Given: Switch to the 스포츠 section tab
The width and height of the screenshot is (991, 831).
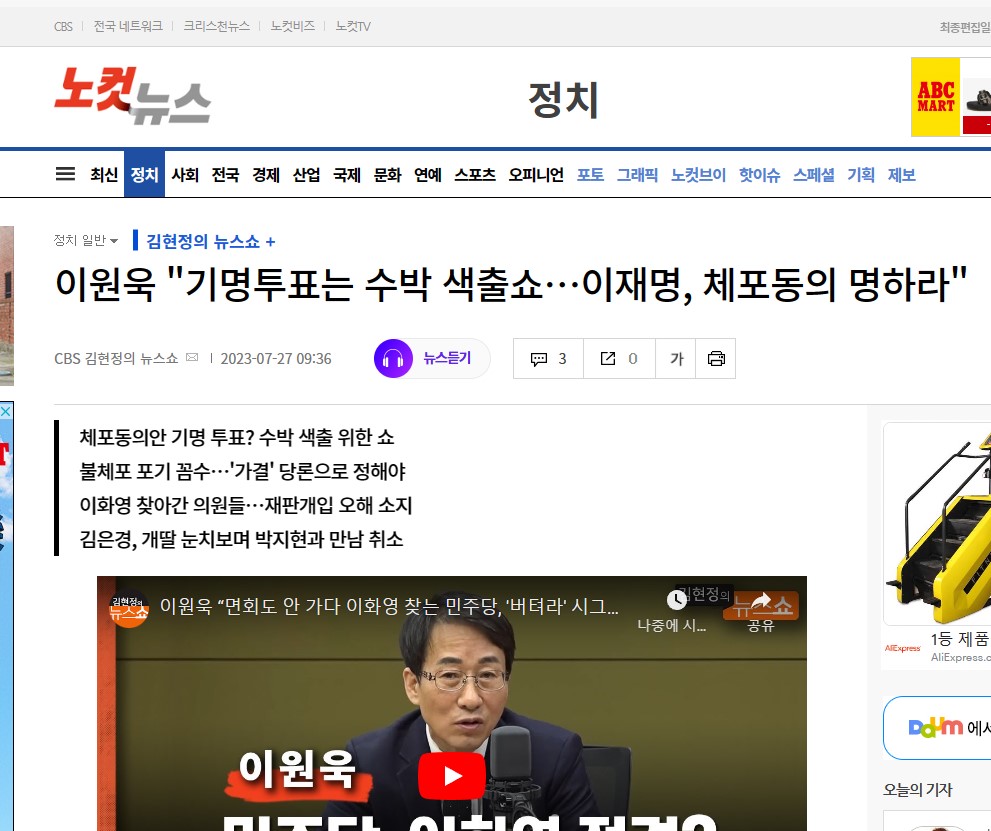Looking at the screenshot, I should [x=474, y=175].
